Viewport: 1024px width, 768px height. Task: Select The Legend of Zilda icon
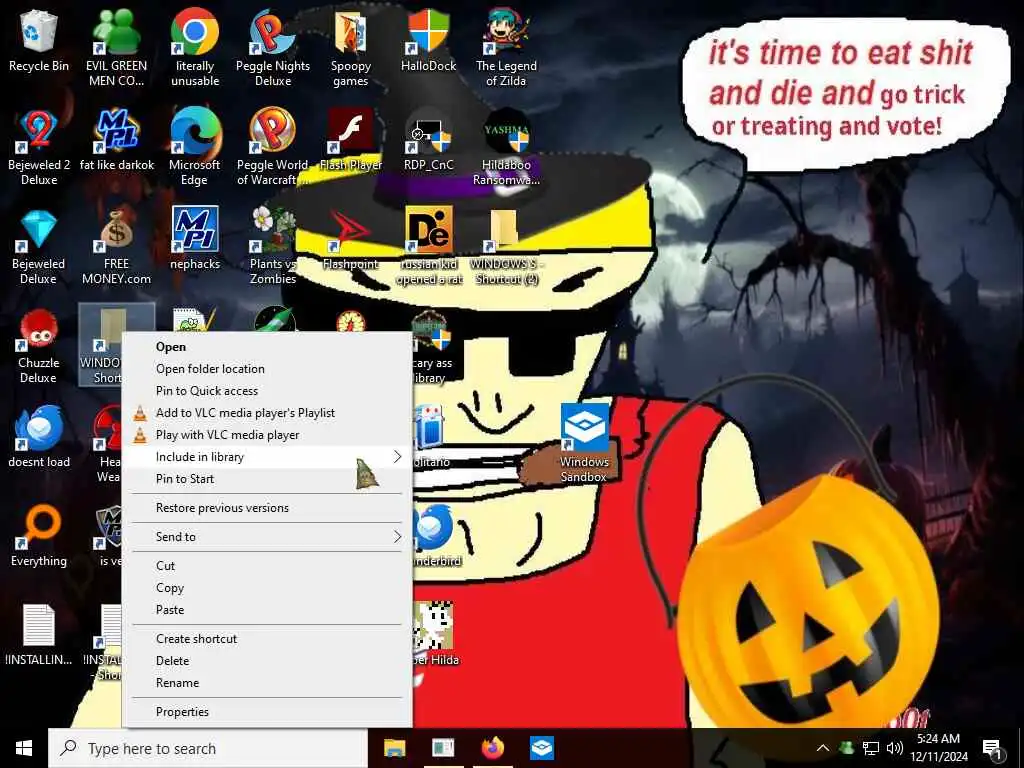point(506,47)
